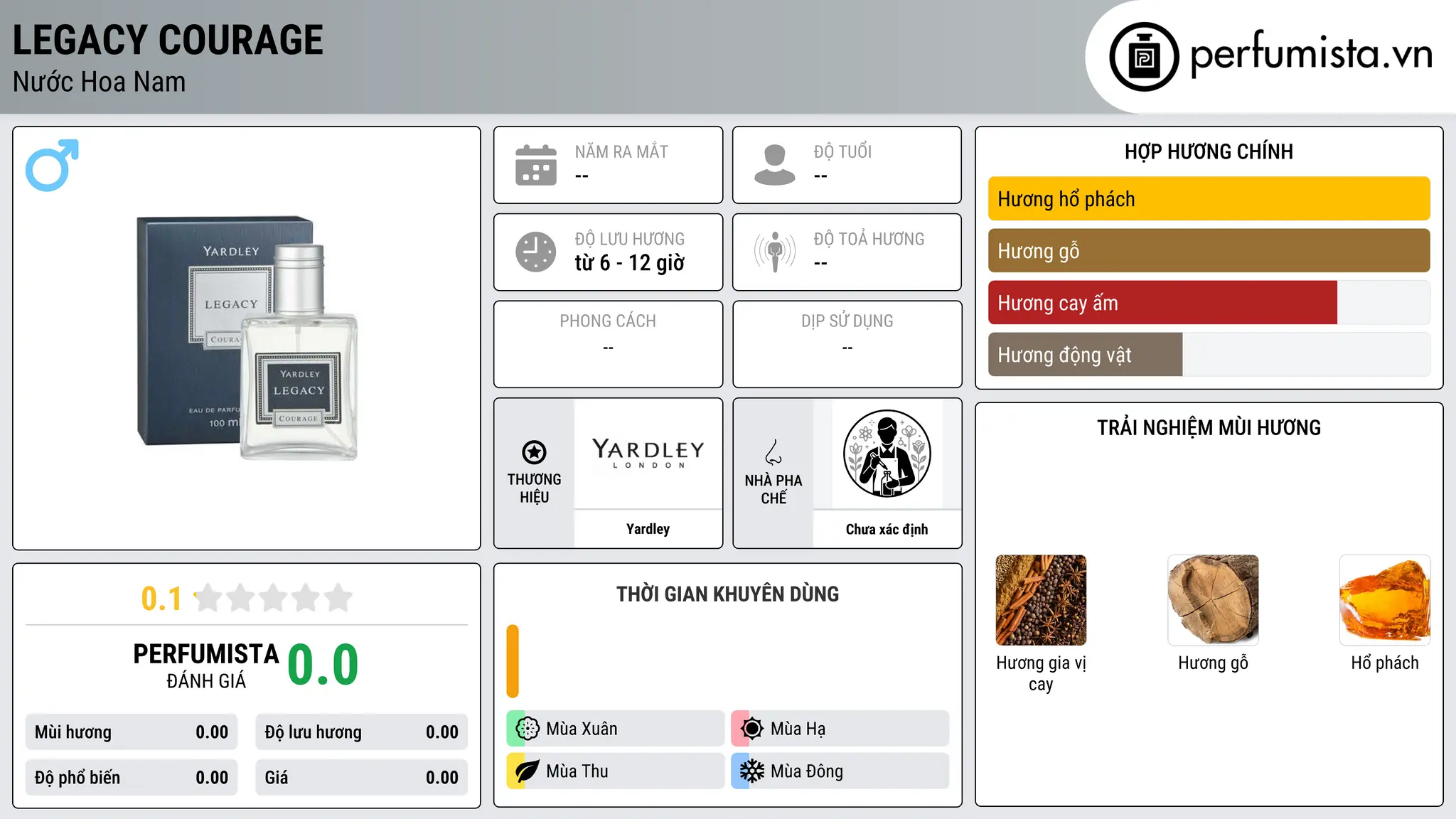Click the person icon beside Độ Tuổi
This screenshot has width=1456, height=819.
pyautogui.click(x=775, y=165)
